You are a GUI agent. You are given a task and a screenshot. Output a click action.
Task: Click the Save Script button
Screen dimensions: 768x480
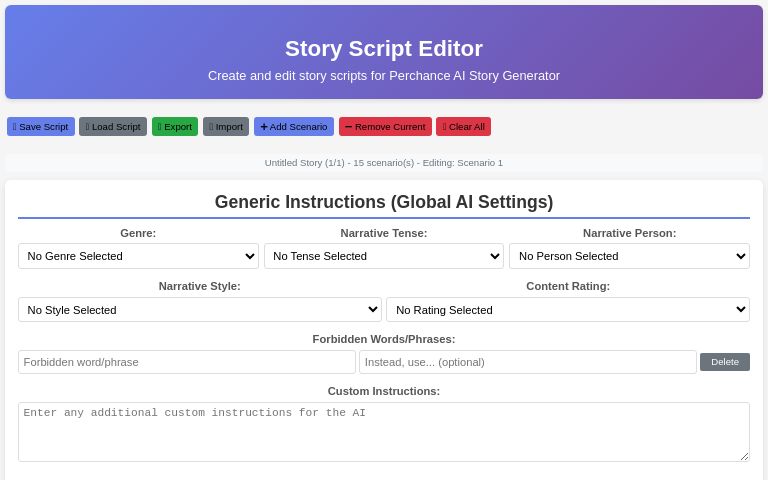(x=41, y=127)
